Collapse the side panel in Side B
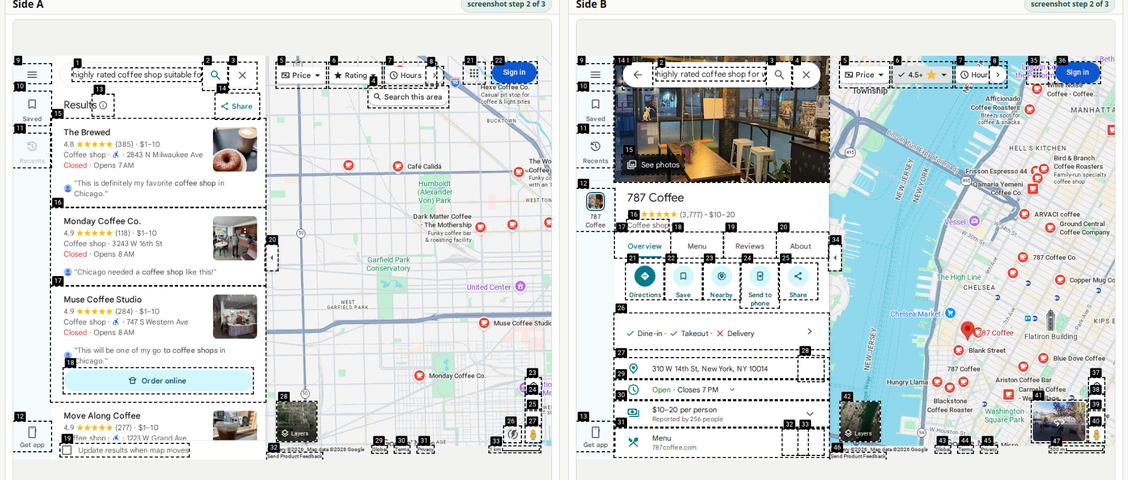Viewport: 1128px width, 480px height. (835, 256)
